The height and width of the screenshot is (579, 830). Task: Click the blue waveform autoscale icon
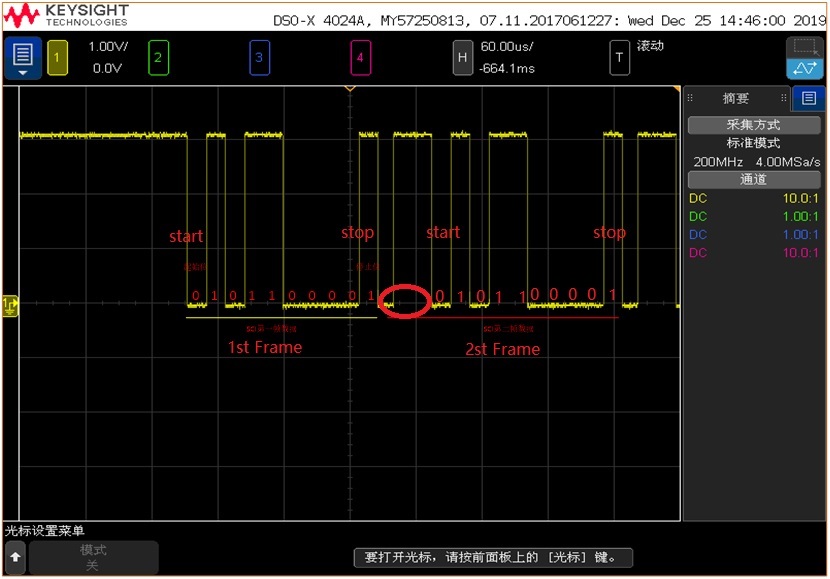tap(805, 69)
